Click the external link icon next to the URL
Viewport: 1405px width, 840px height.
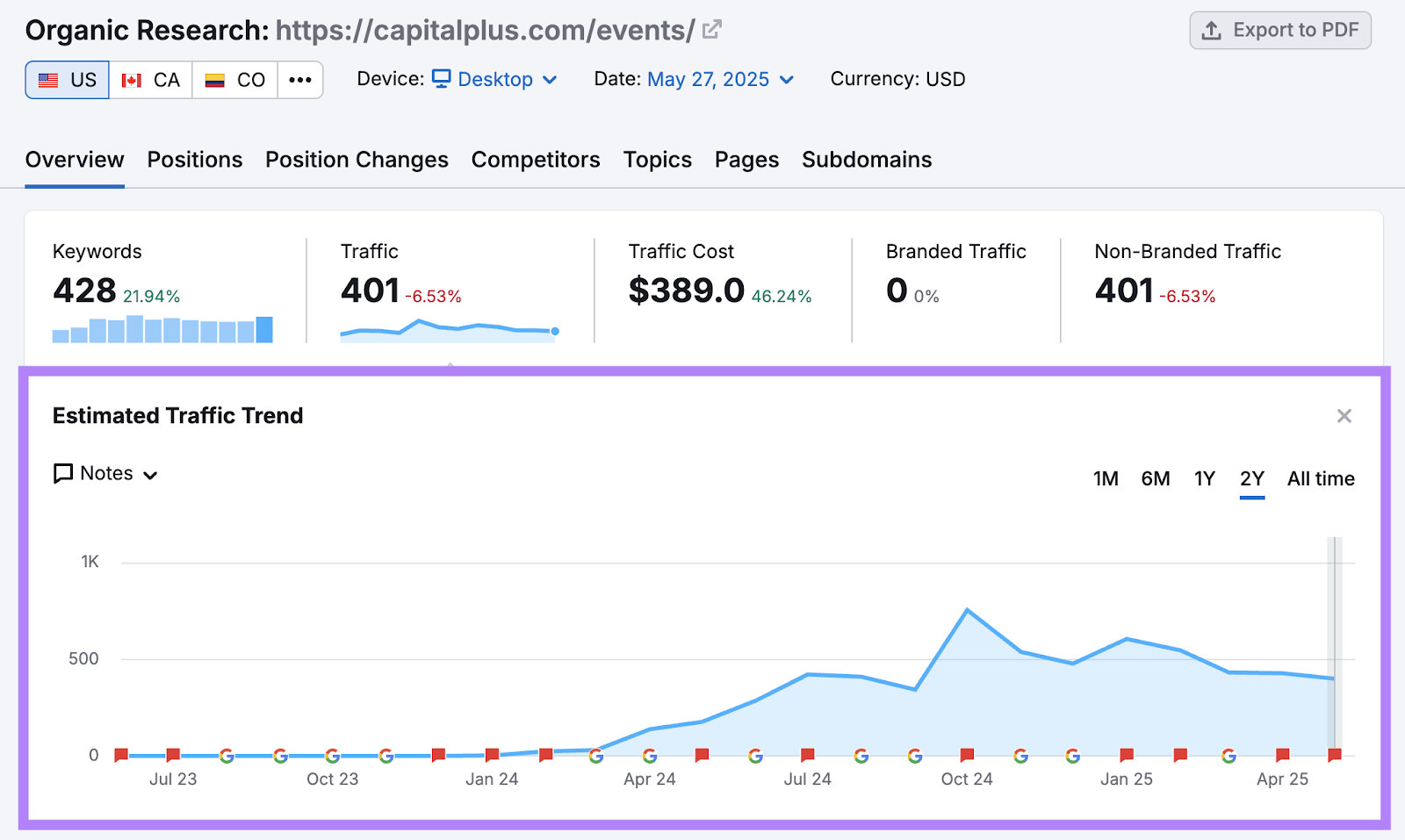point(710,28)
